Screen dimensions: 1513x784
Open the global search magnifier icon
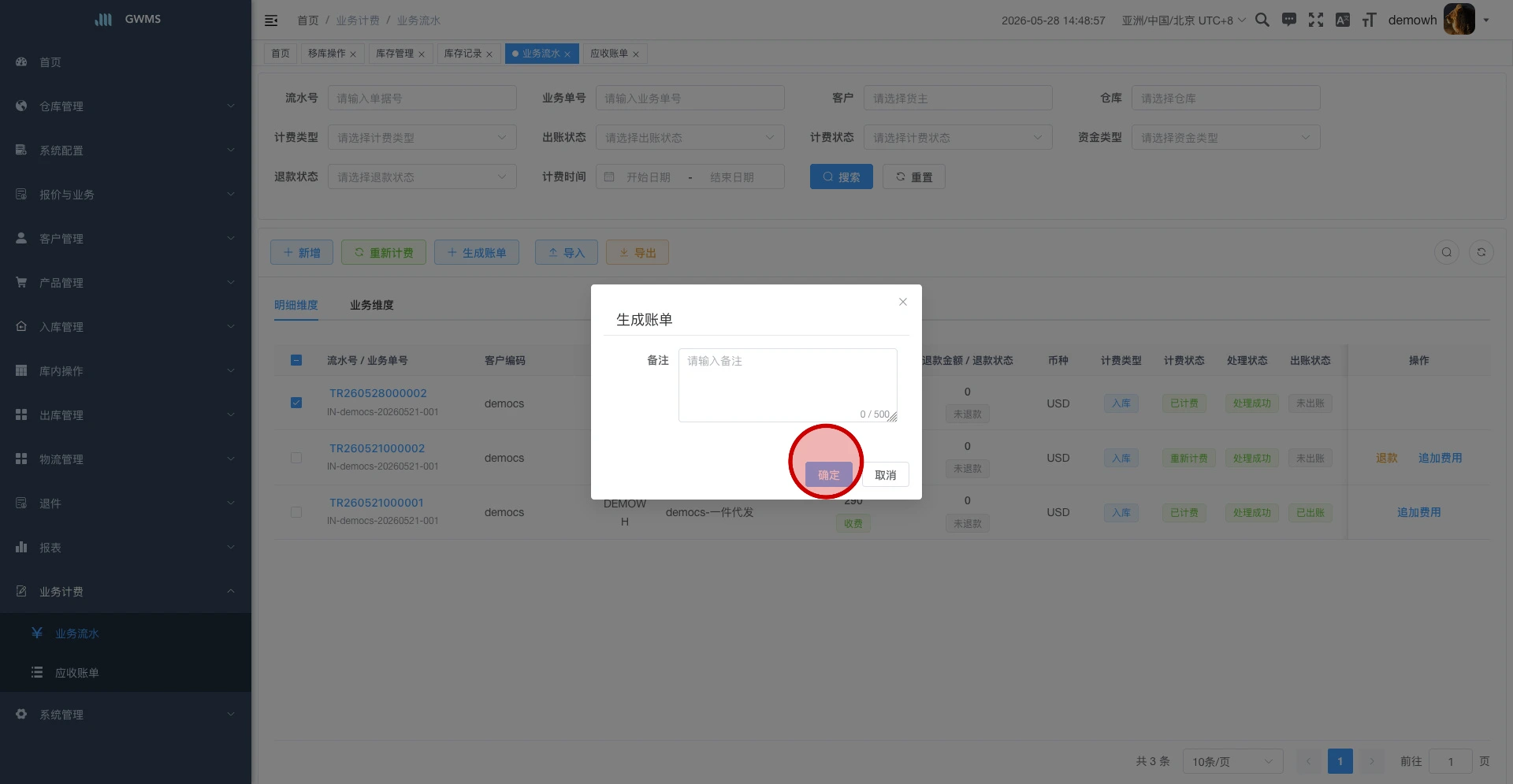(1262, 20)
